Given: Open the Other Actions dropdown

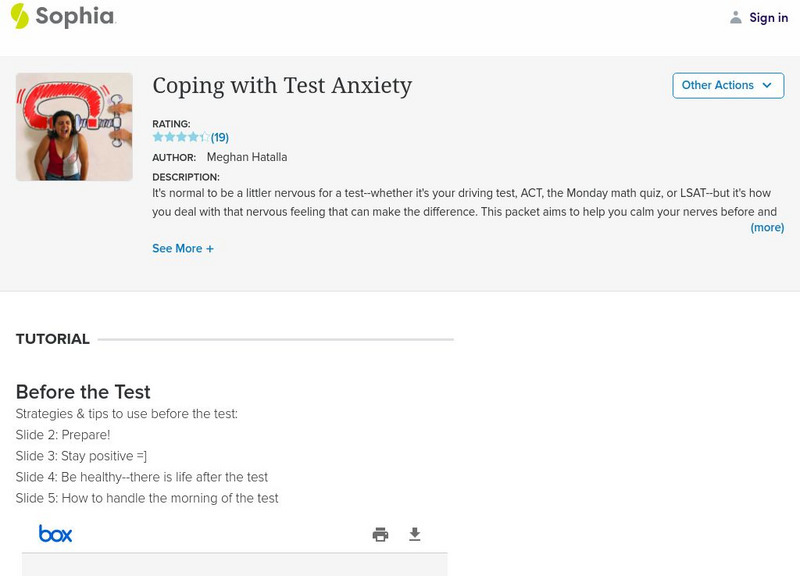Looking at the screenshot, I should 727,85.
